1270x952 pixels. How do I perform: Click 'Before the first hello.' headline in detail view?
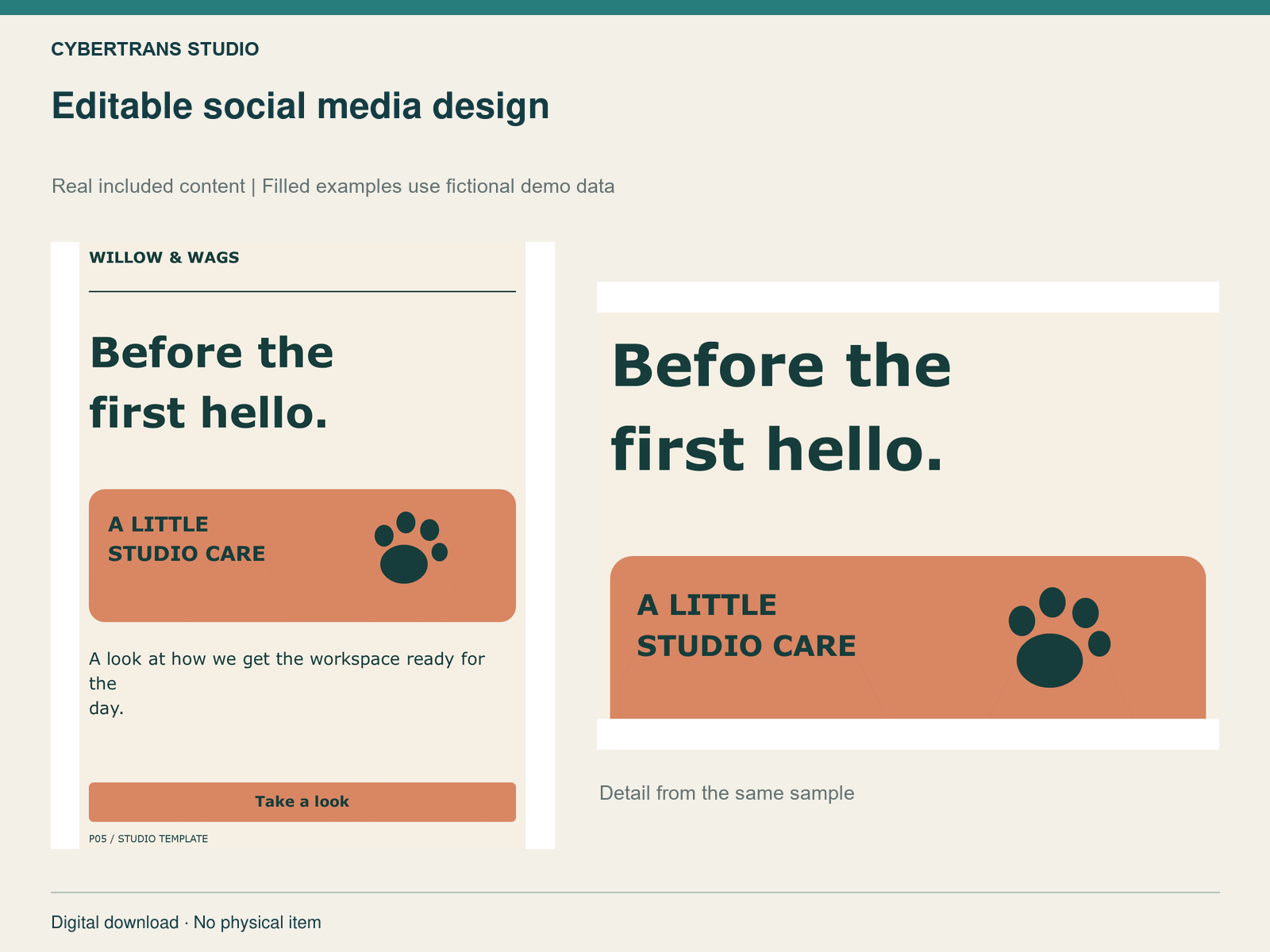point(781,407)
